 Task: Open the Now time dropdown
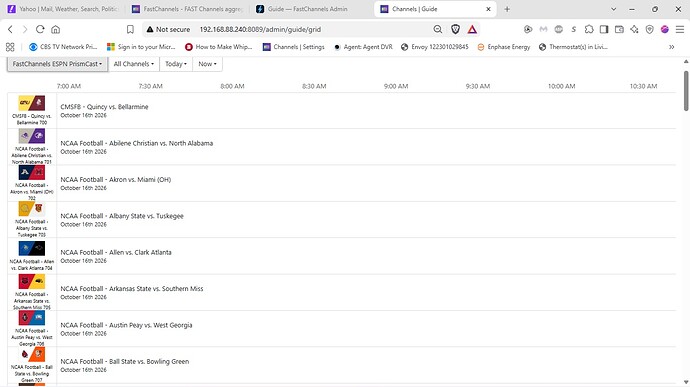click(x=207, y=64)
